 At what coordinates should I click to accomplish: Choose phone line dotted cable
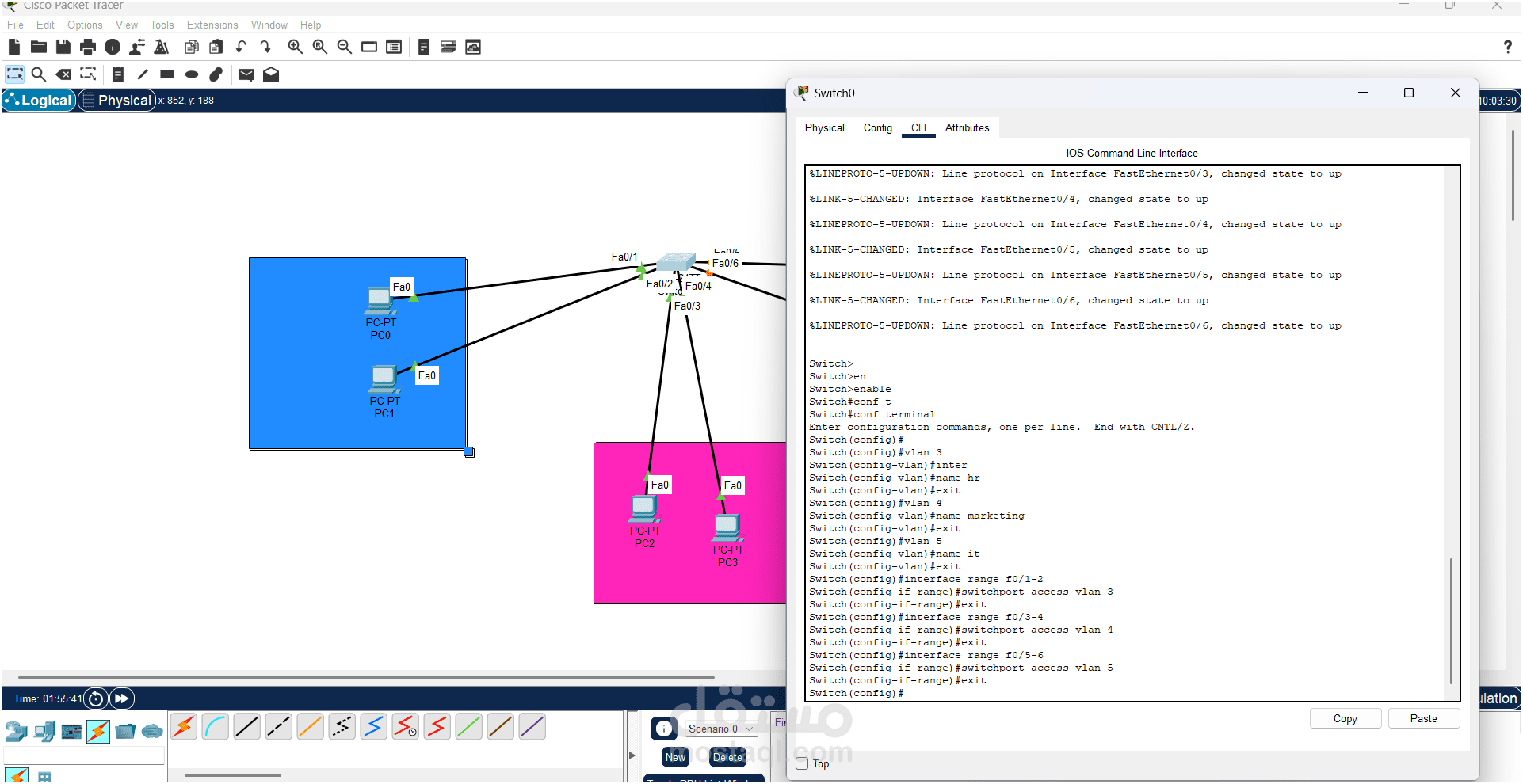(342, 727)
